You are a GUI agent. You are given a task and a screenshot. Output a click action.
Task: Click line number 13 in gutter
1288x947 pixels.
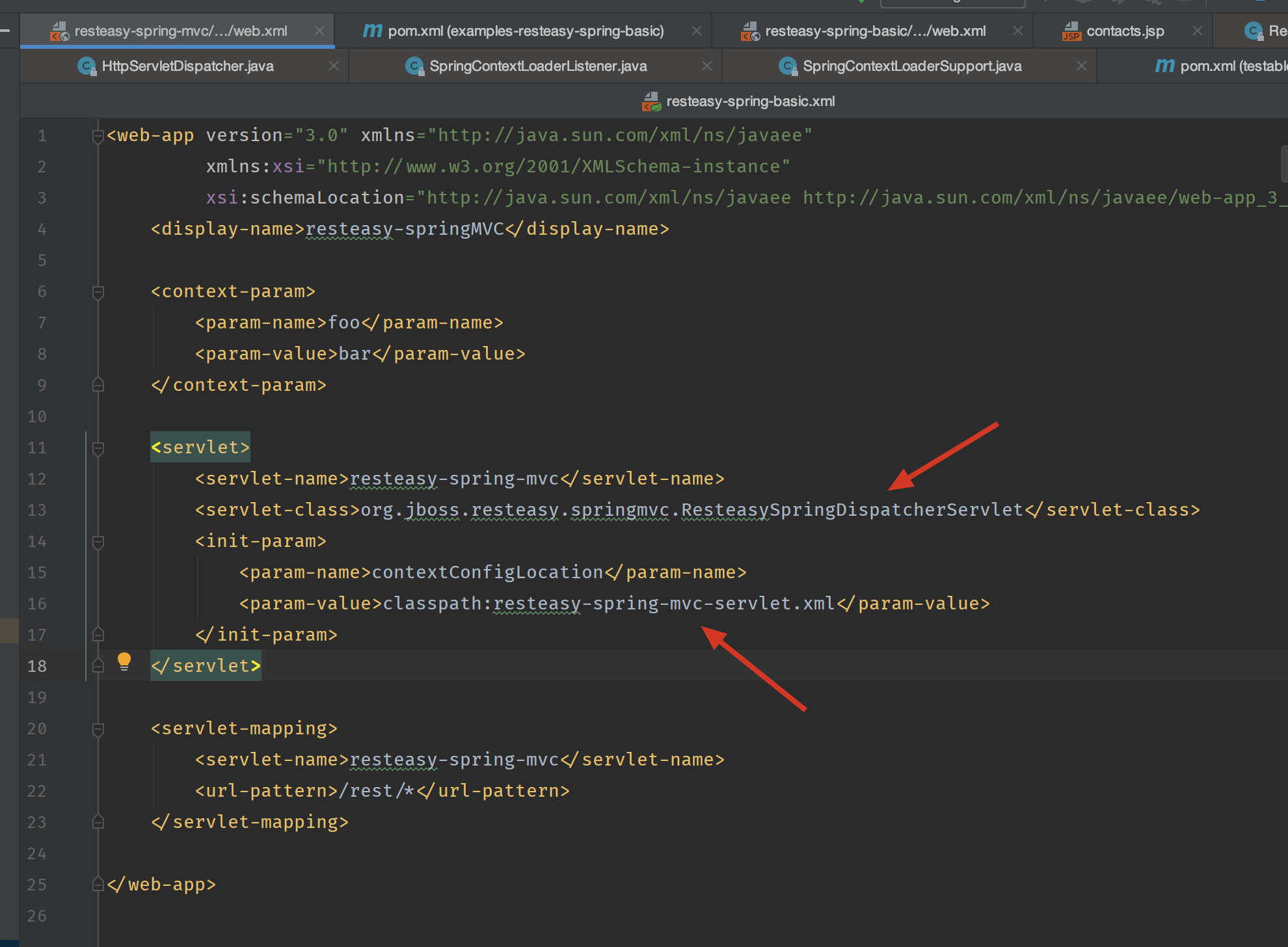pyautogui.click(x=37, y=510)
